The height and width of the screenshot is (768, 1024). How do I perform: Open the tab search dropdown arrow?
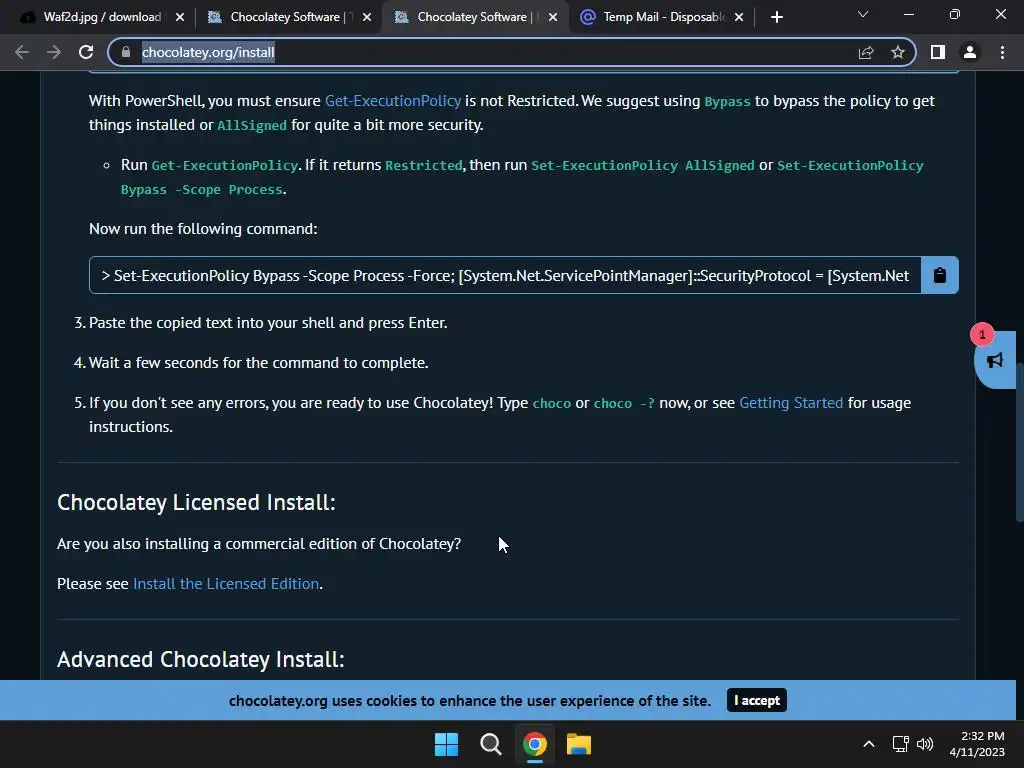(x=863, y=14)
